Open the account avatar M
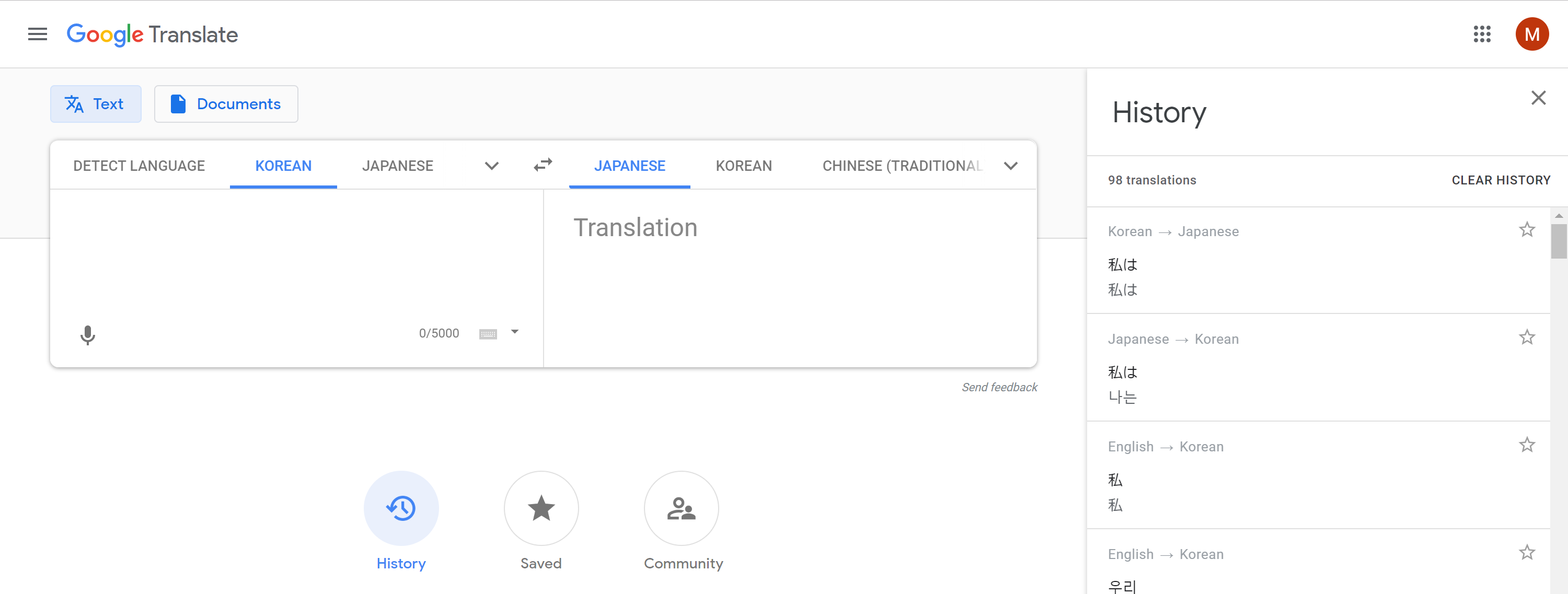The height and width of the screenshot is (594, 1568). pyautogui.click(x=1531, y=34)
